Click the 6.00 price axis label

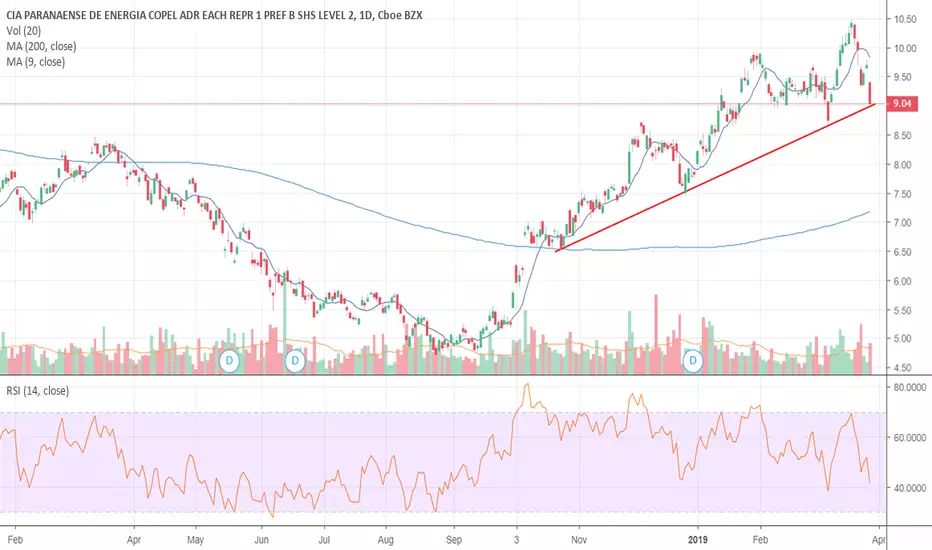(x=905, y=281)
